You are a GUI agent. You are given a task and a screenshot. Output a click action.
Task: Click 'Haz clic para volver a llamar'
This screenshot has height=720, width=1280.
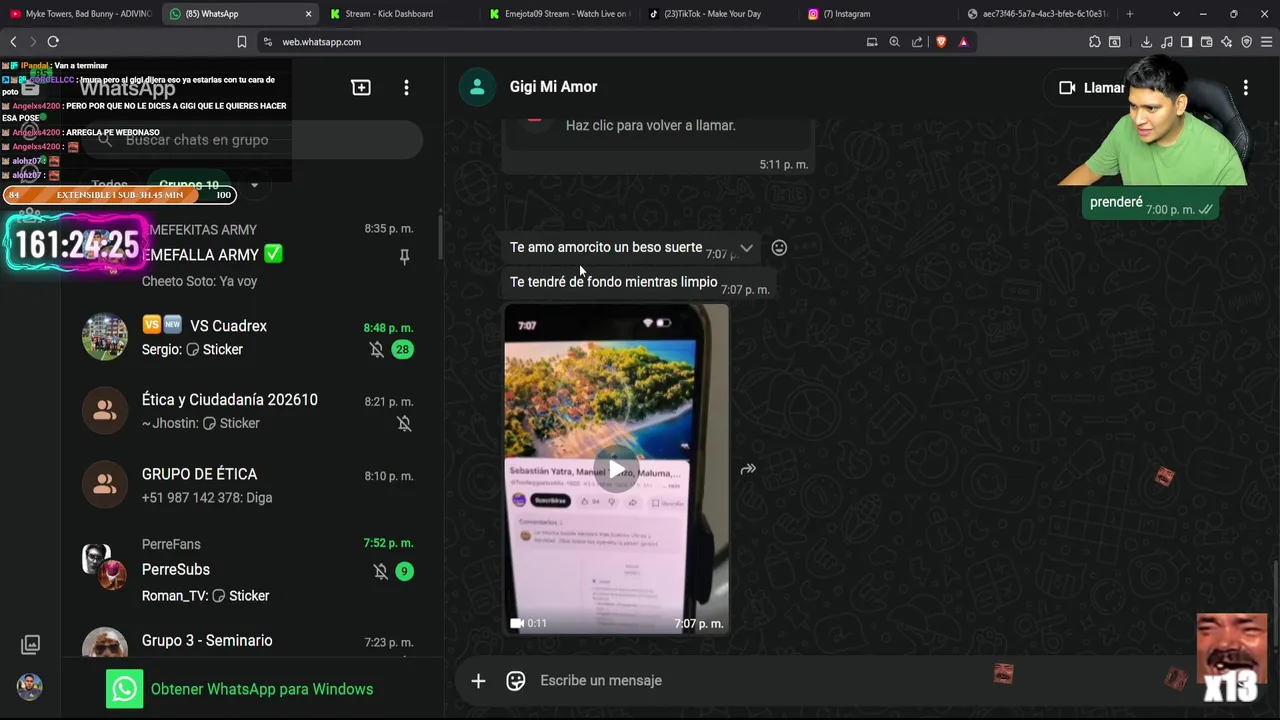tap(650, 126)
